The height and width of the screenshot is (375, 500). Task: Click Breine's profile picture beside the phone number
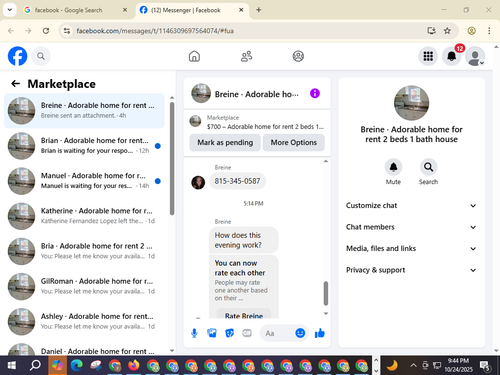click(198, 182)
